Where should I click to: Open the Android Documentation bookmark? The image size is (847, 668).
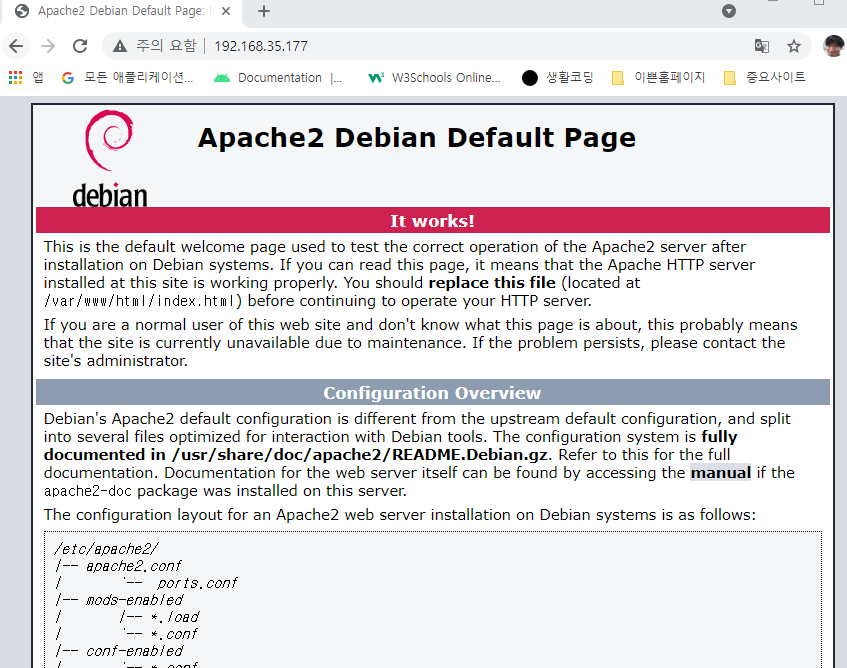point(278,78)
